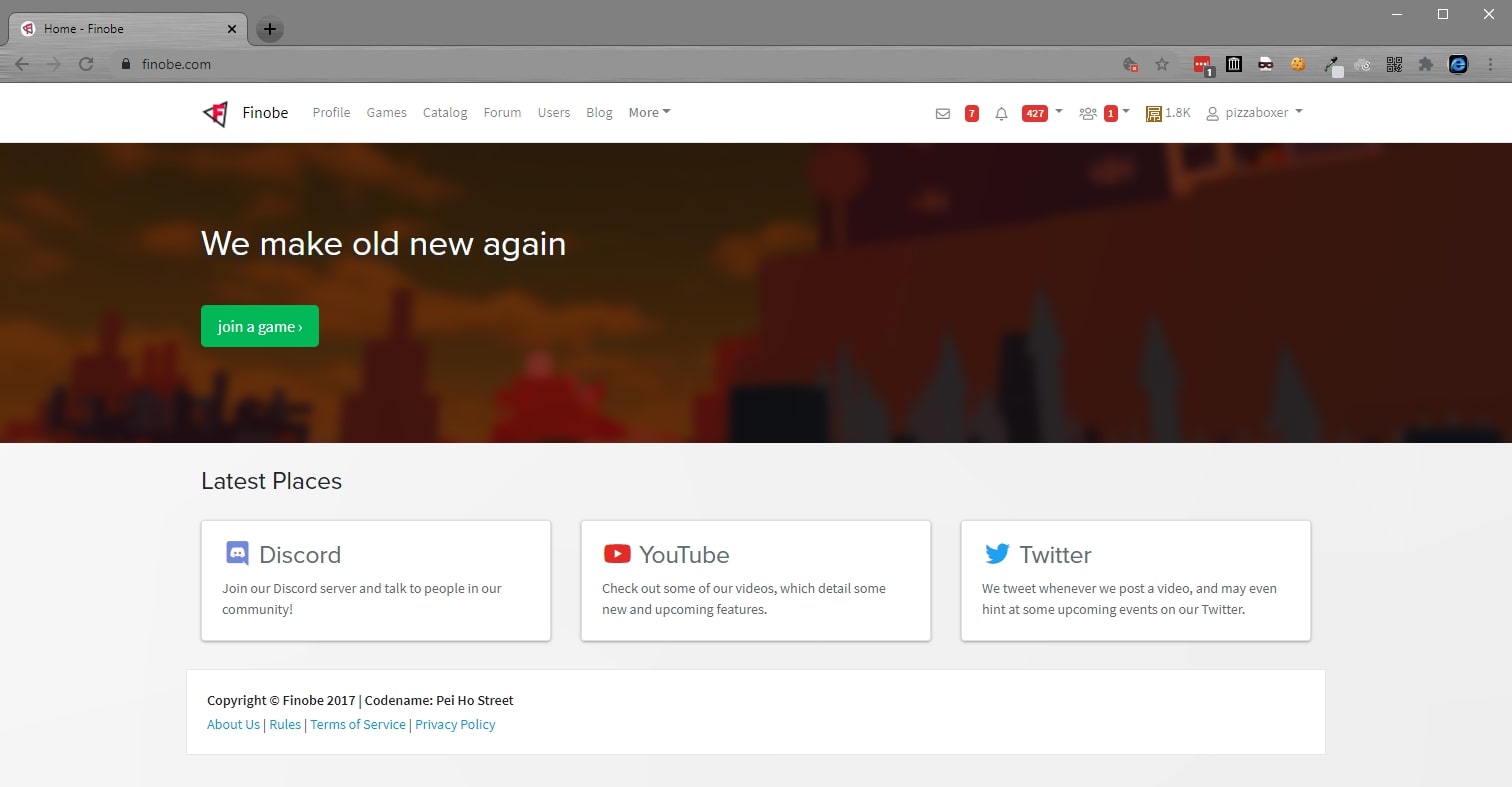Open the black pillar building extension icon
The height and width of the screenshot is (787, 1512).
pyautogui.click(x=1234, y=64)
